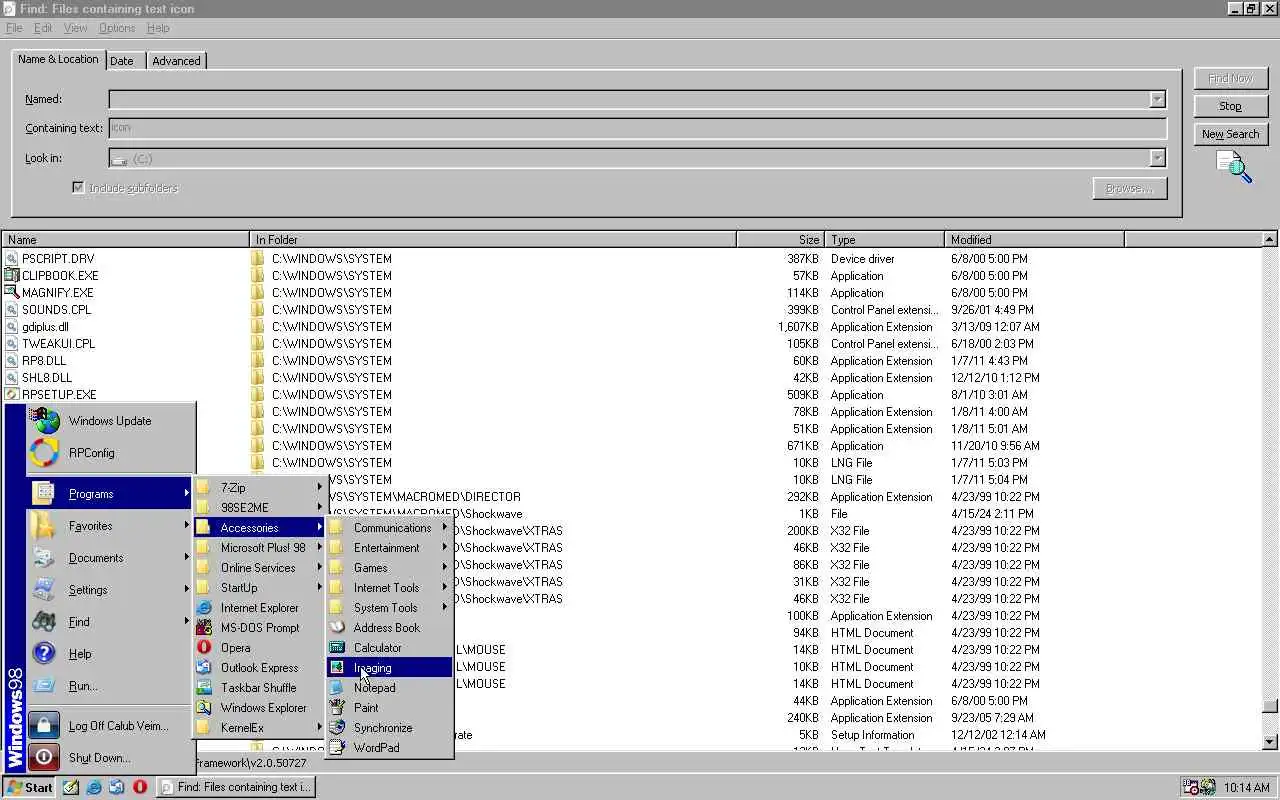The width and height of the screenshot is (1280, 800).
Task: Select the gdiplus.dll result
Action: pyautogui.click(x=45, y=327)
